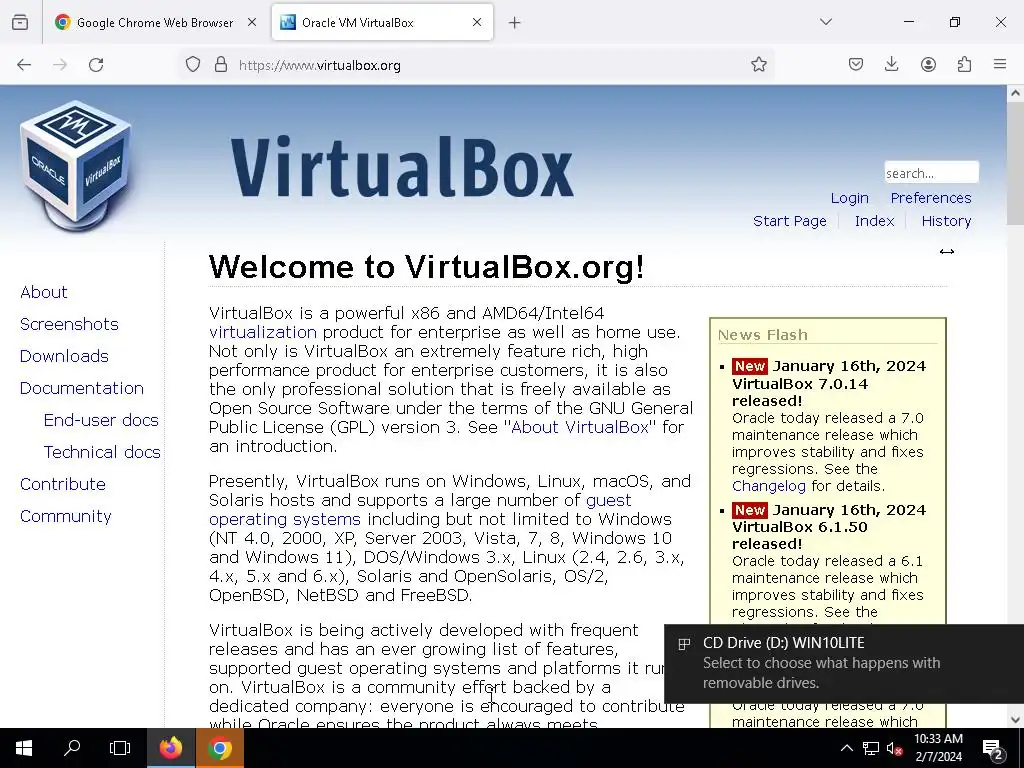The width and height of the screenshot is (1024, 768).
Task: Open Task View in the taskbar
Action: point(120,748)
